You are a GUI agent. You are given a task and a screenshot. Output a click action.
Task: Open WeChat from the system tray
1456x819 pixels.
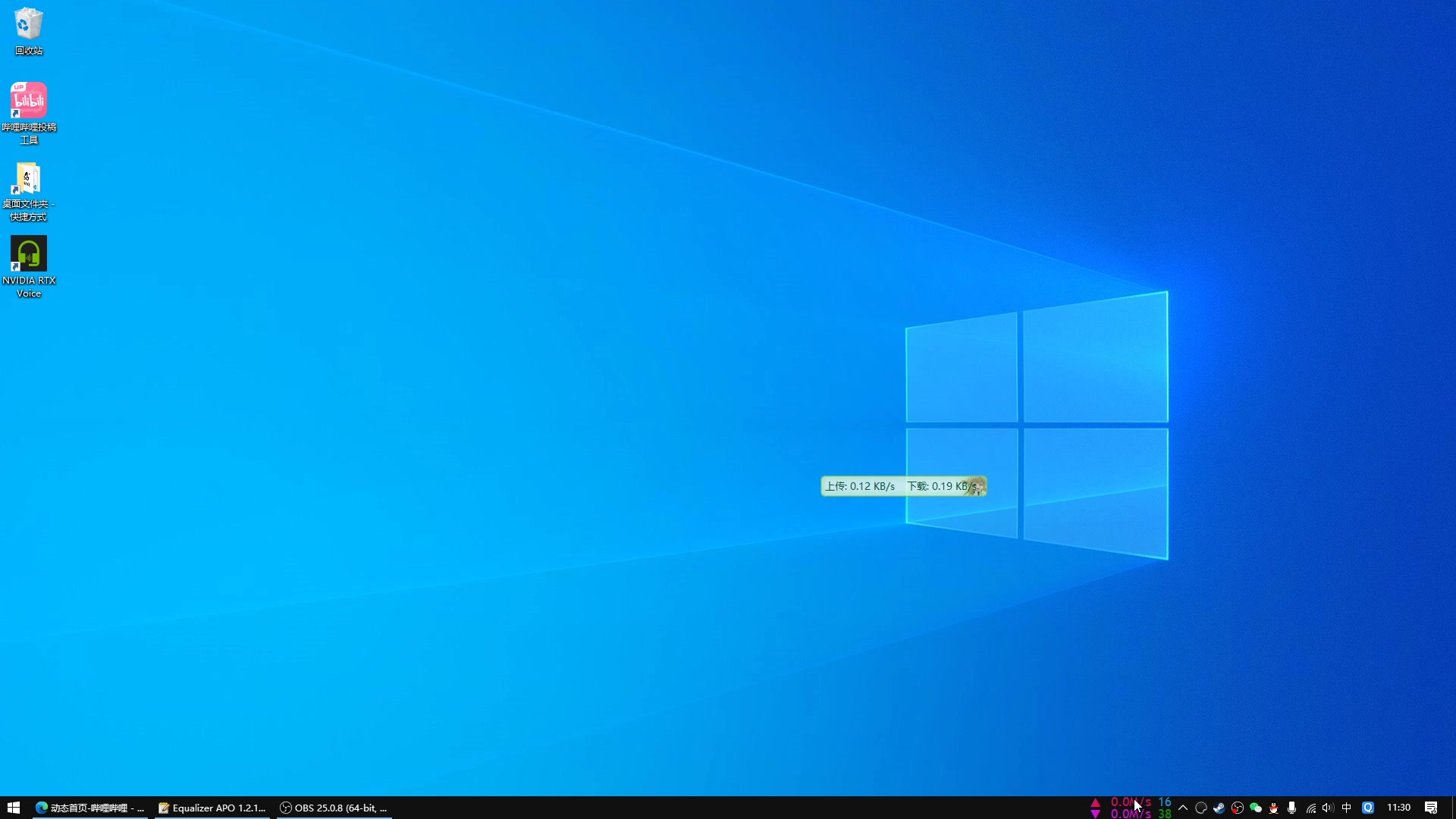pos(1257,808)
